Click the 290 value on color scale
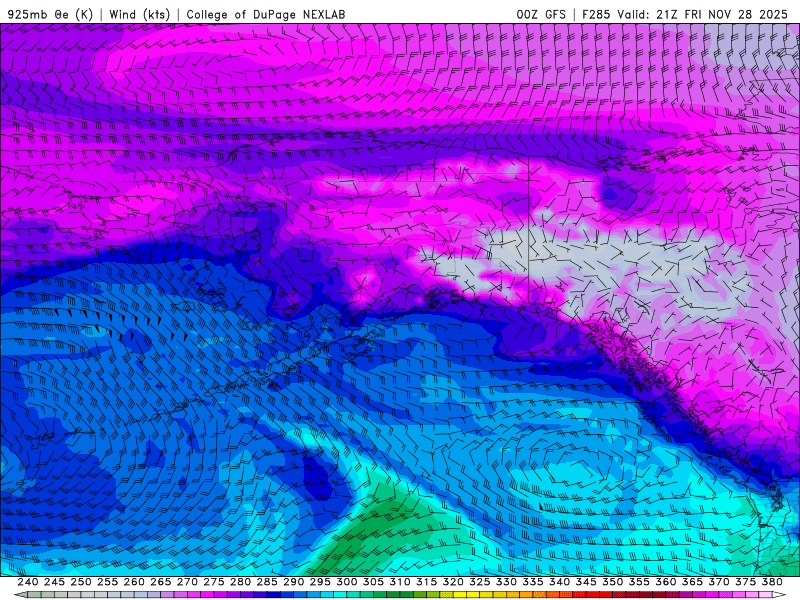Image resolution: width=800 pixels, height=600 pixels. (x=293, y=582)
